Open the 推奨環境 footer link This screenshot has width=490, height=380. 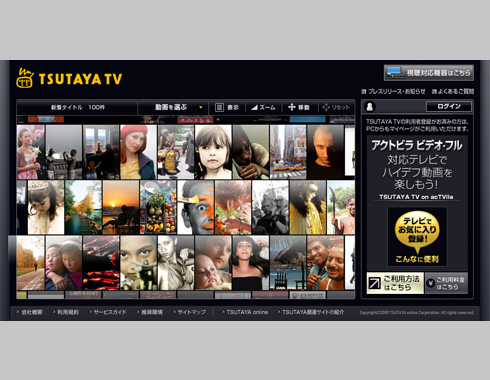coord(149,312)
